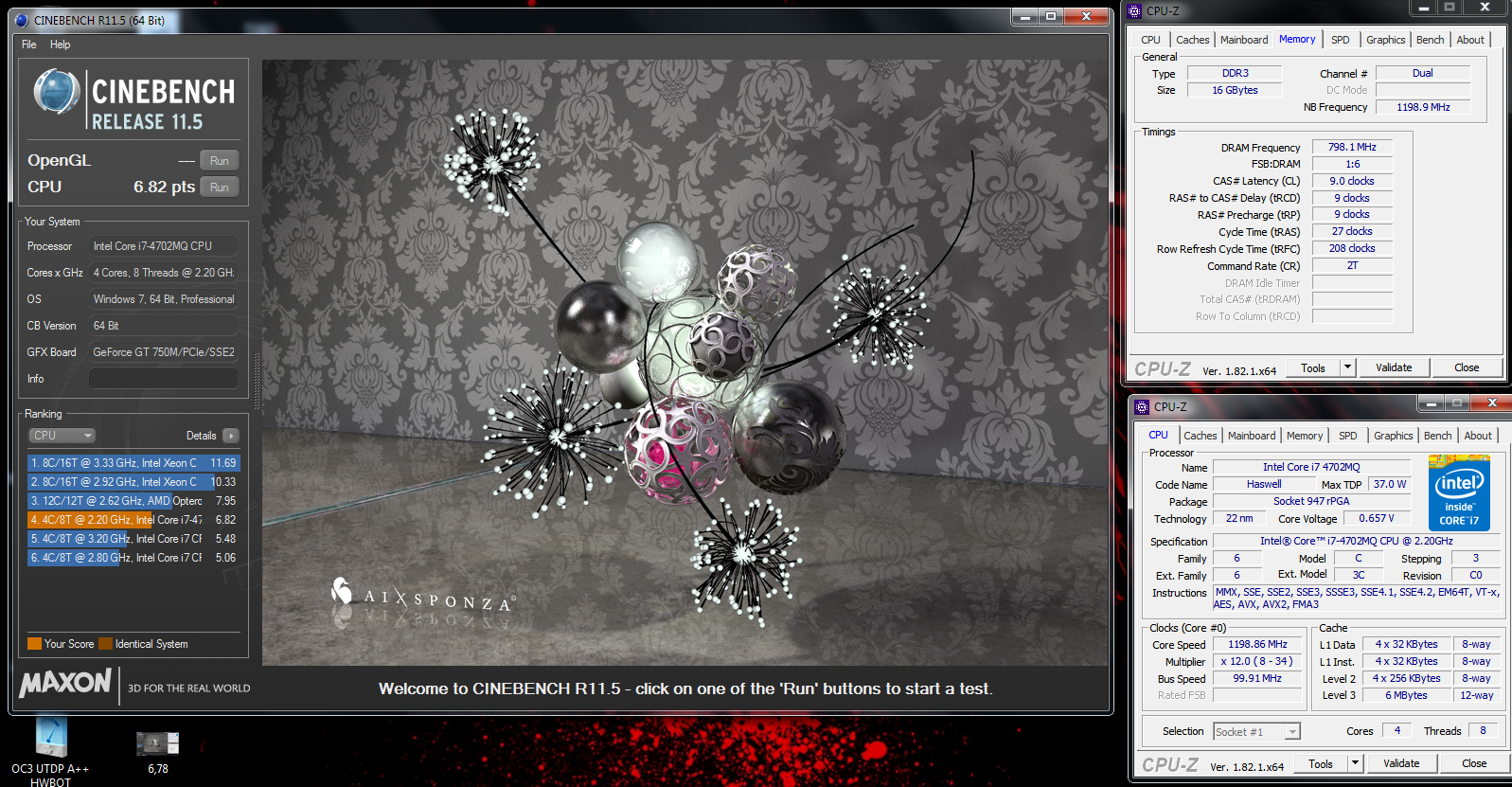This screenshot has height=787, width=1512.
Task: Open SPD tab in bottom CPU-Z window
Action: coord(1347,436)
